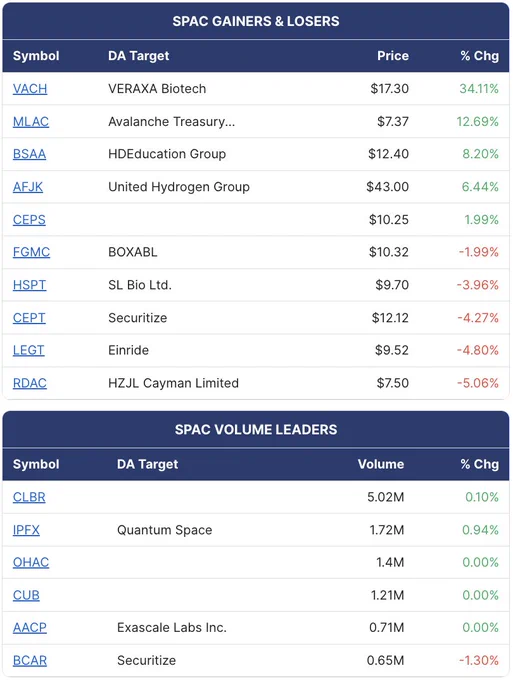Open the BCAR symbol link

[29, 660]
